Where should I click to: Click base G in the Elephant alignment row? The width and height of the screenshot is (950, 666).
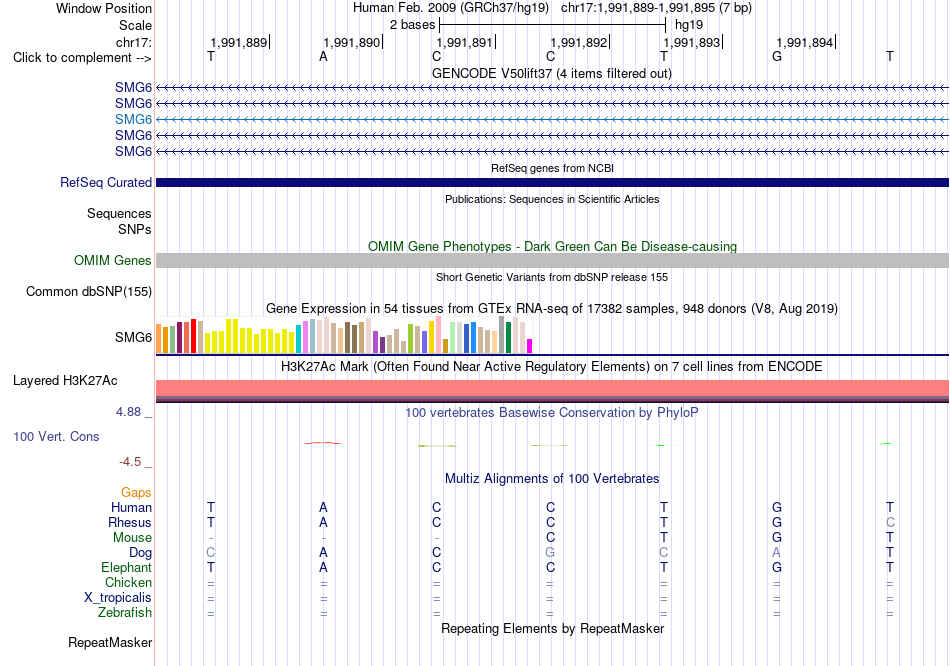coord(777,567)
